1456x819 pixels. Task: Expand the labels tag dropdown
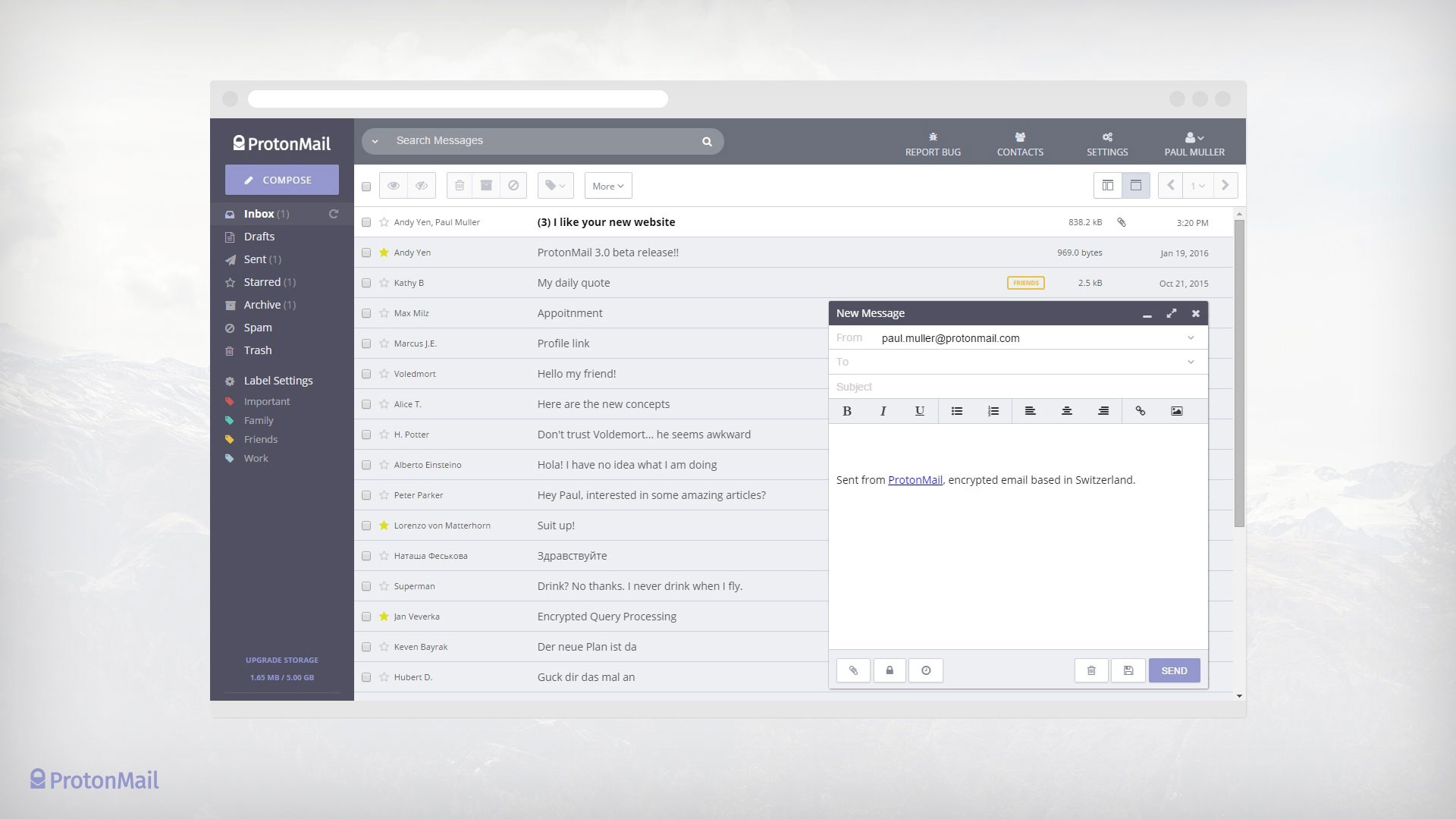pos(555,186)
